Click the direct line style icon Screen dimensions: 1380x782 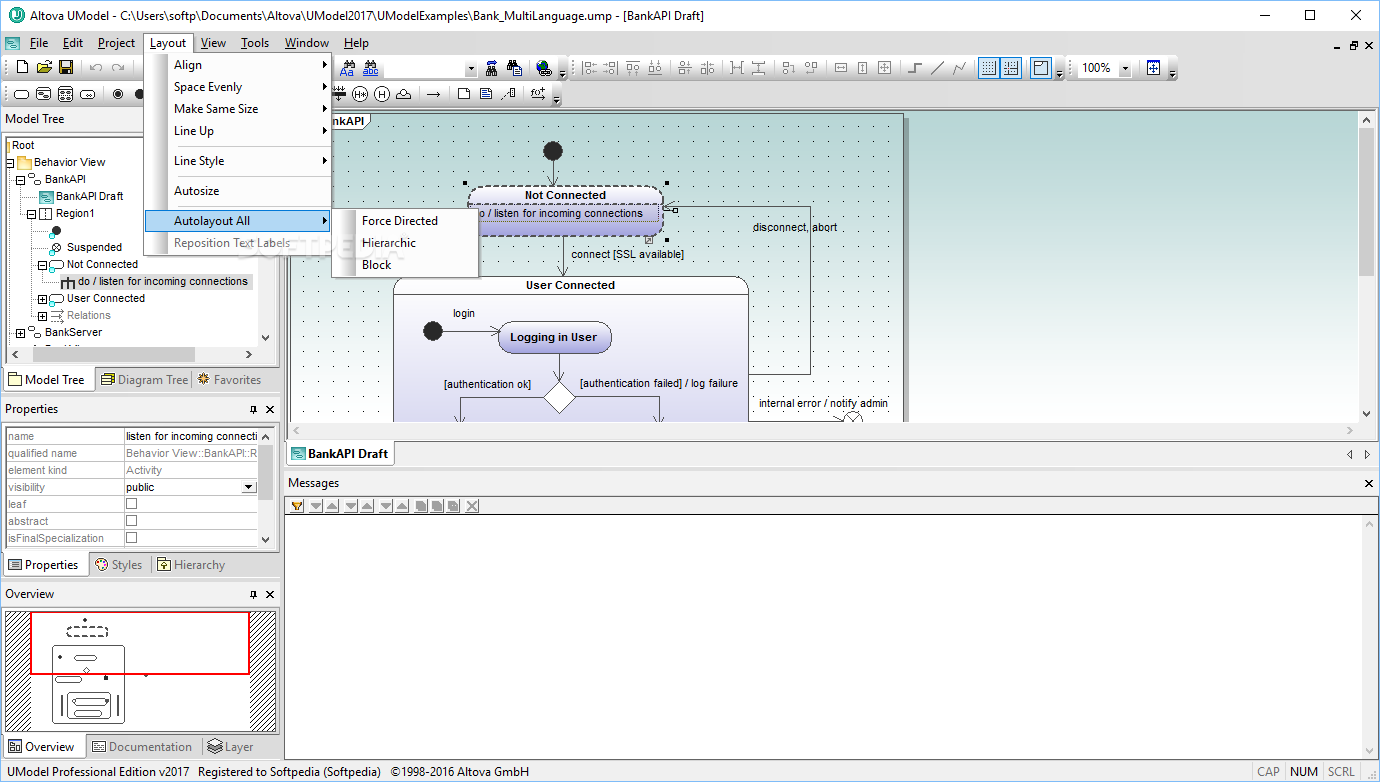[937, 68]
